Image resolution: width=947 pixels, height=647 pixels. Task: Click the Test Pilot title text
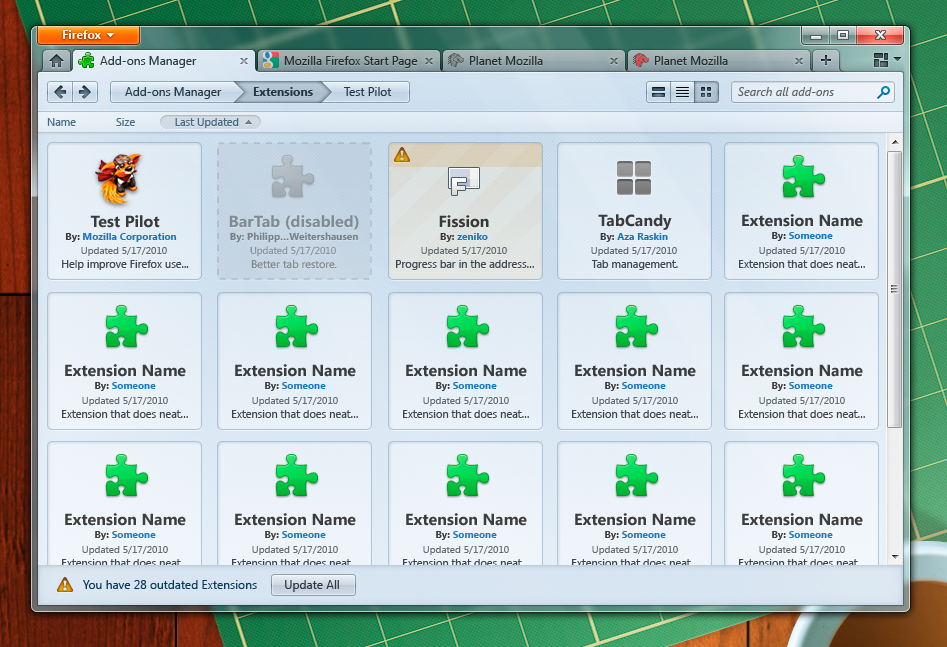125,221
